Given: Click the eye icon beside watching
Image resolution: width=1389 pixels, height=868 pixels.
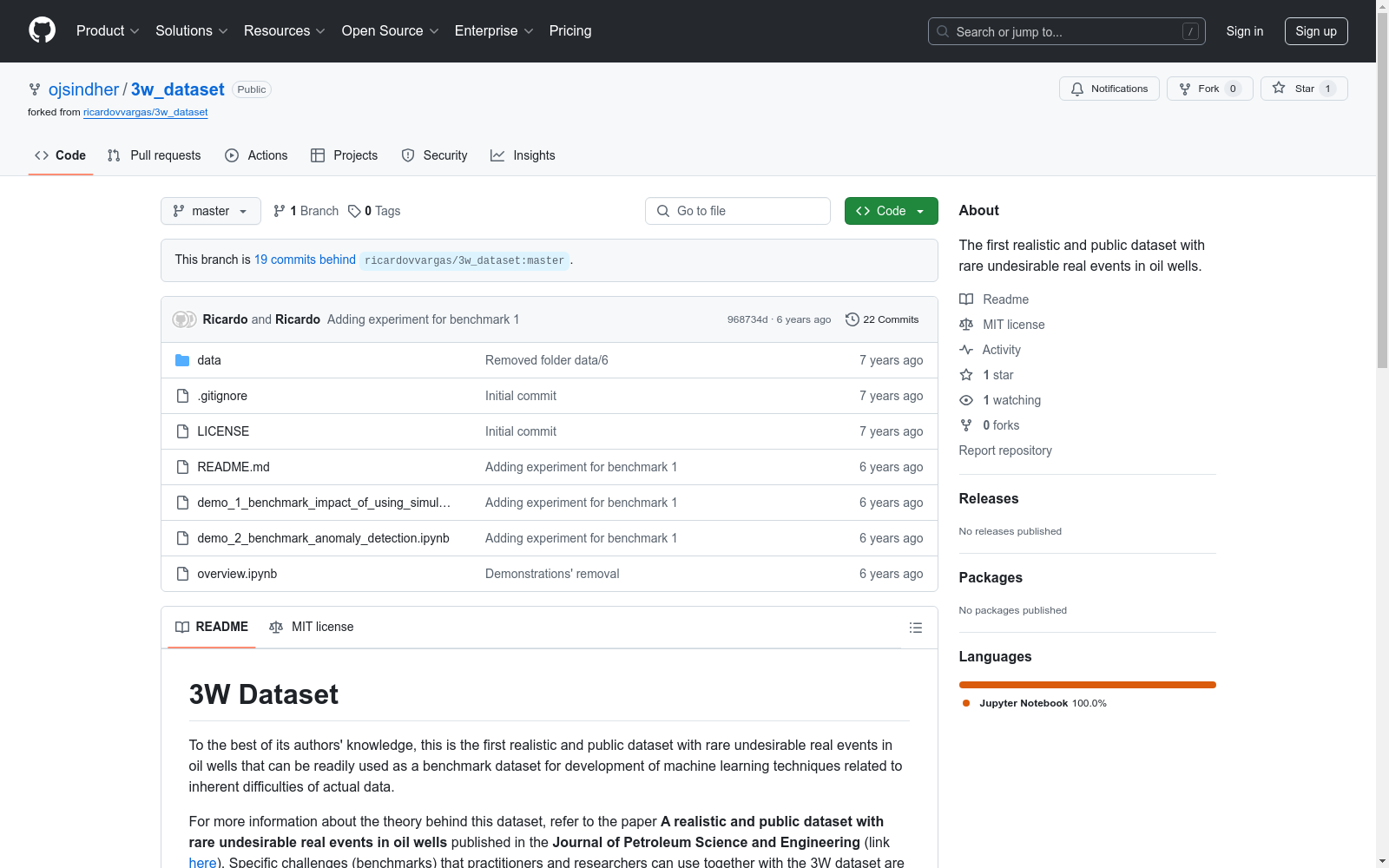Looking at the screenshot, I should 966,400.
